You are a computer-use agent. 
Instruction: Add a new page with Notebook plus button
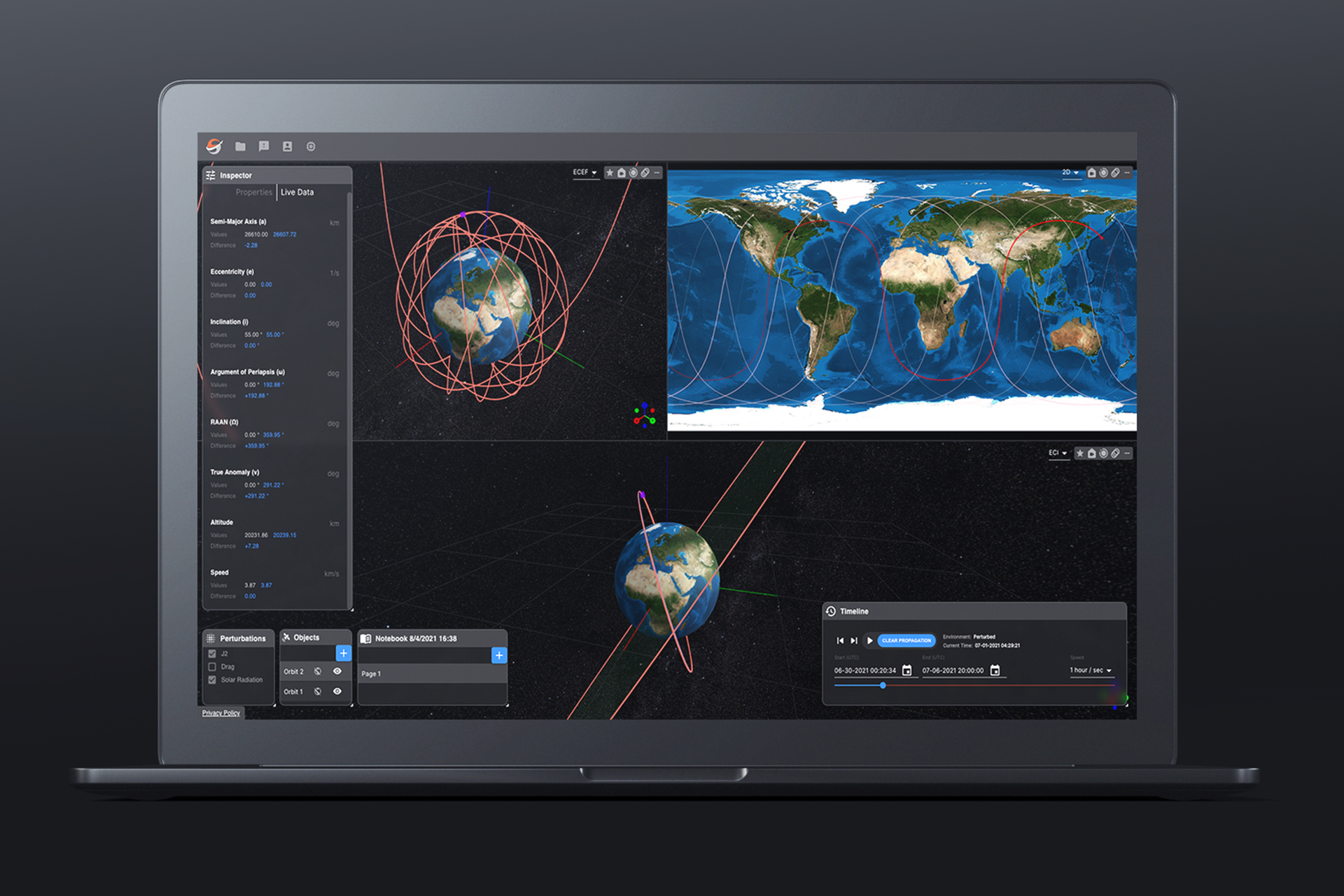pyautogui.click(x=499, y=656)
